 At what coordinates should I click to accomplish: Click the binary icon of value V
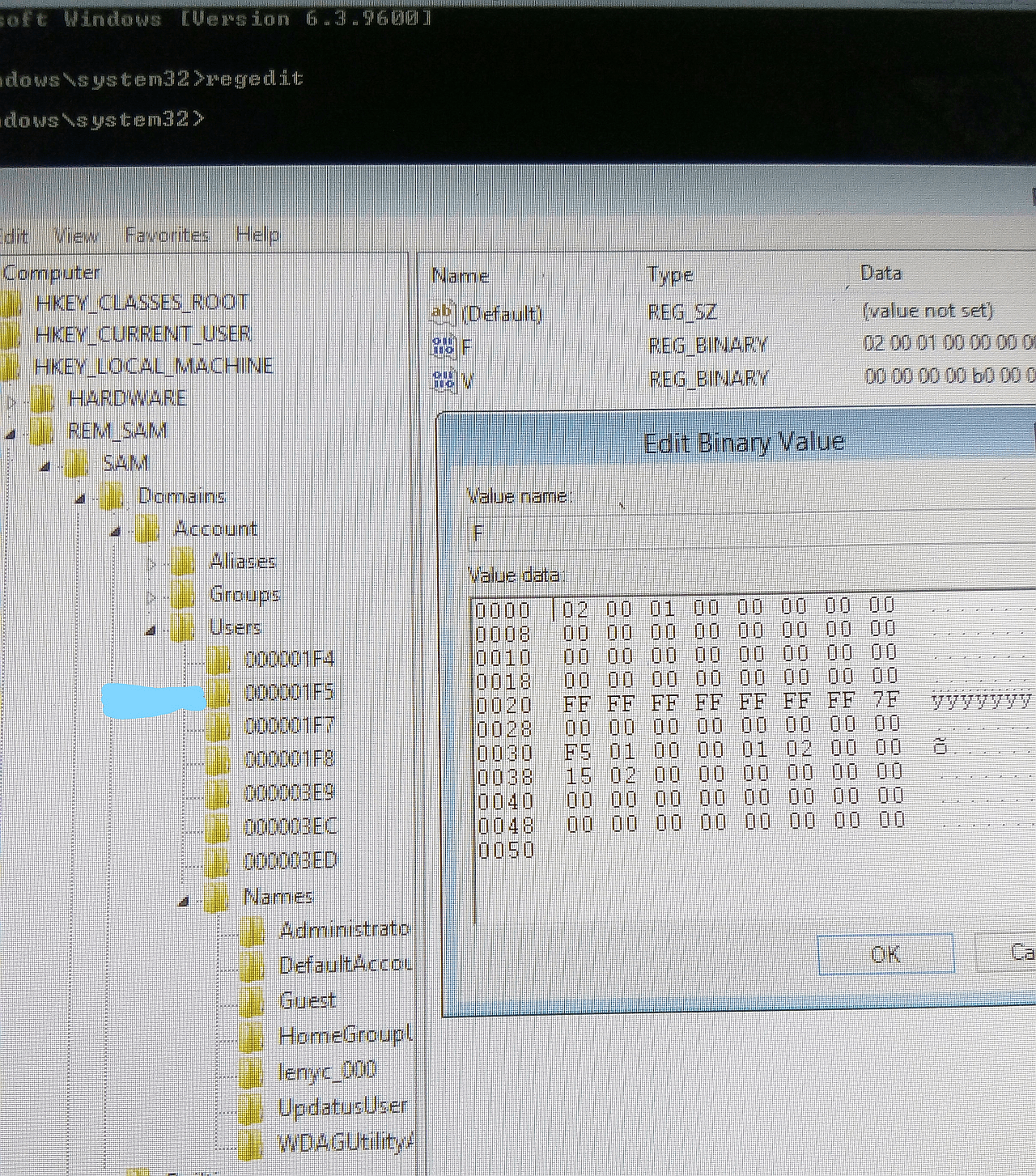click(x=444, y=380)
